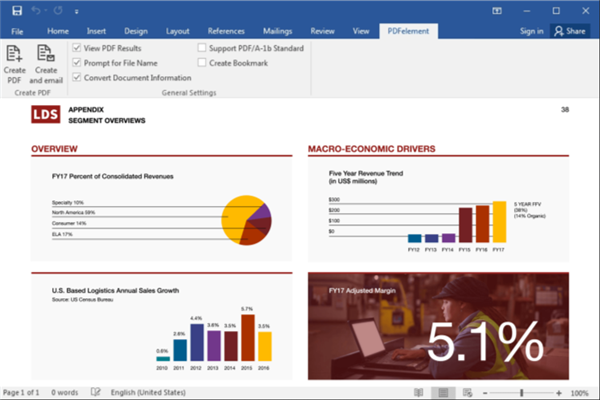Click the Sign in link
The height and width of the screenshot is (400, 600).
pyautogui.click(x=532, y=31)
